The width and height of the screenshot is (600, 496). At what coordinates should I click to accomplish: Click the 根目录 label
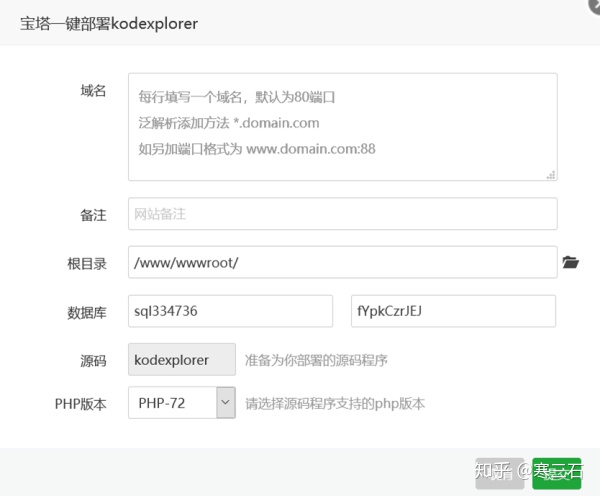coord(87,264)
